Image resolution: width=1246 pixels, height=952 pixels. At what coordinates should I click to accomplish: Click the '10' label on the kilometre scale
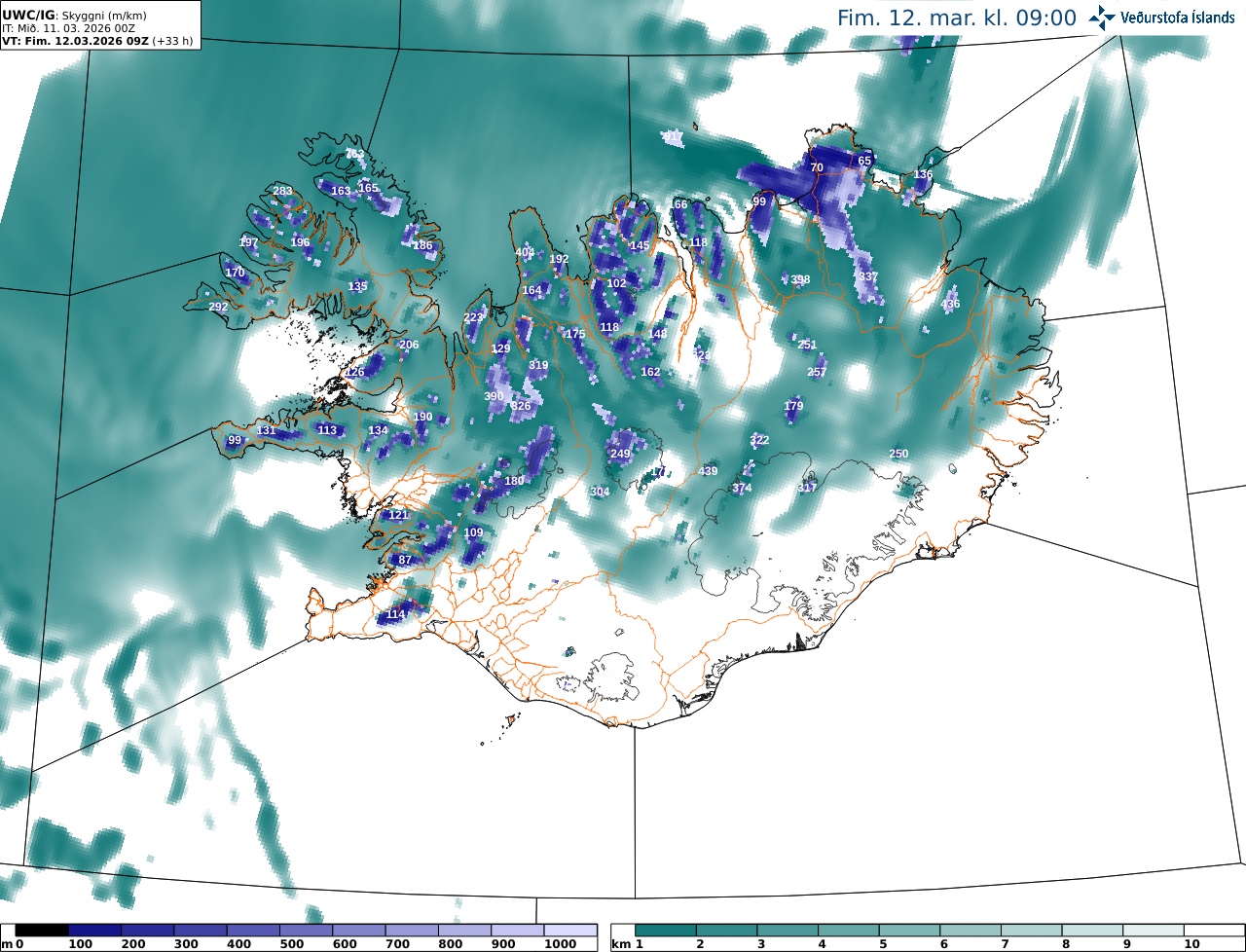pos(1191,944)
